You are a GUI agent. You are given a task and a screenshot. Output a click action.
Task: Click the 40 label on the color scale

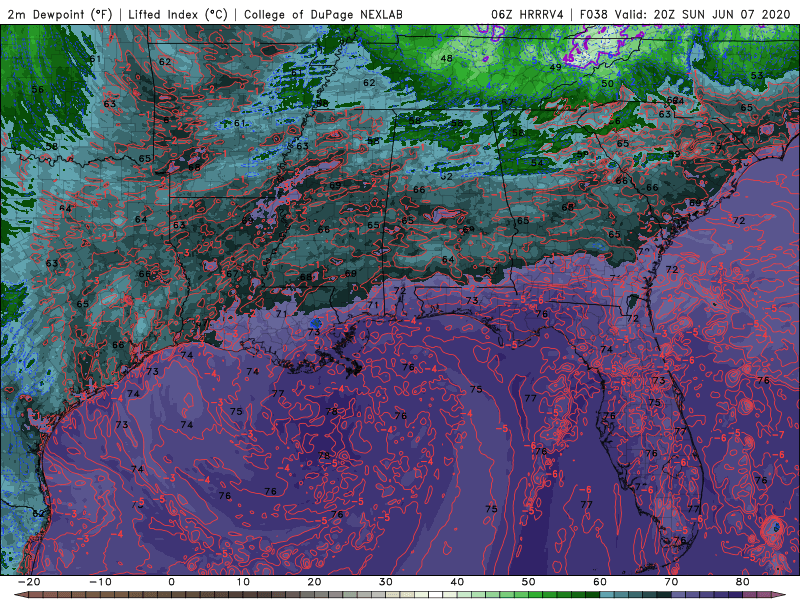coord(457,582)
